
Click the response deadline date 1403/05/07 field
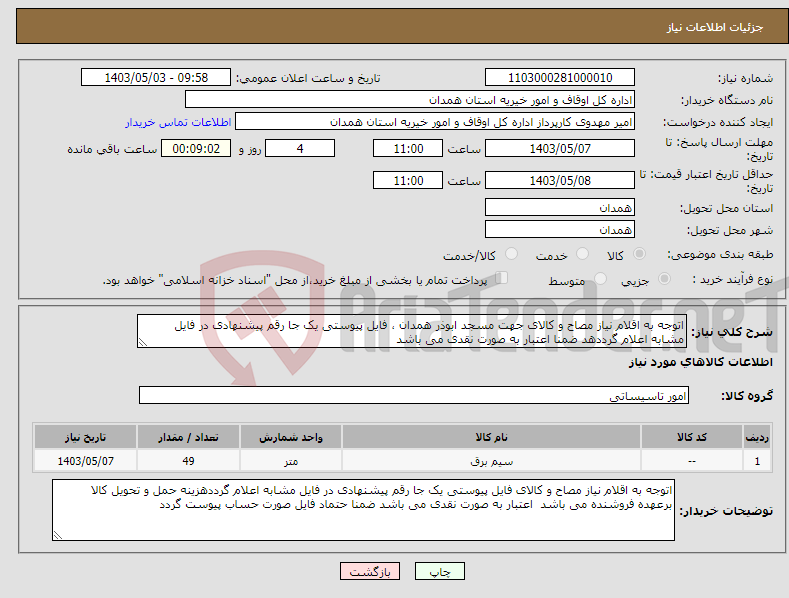[560, 148]
